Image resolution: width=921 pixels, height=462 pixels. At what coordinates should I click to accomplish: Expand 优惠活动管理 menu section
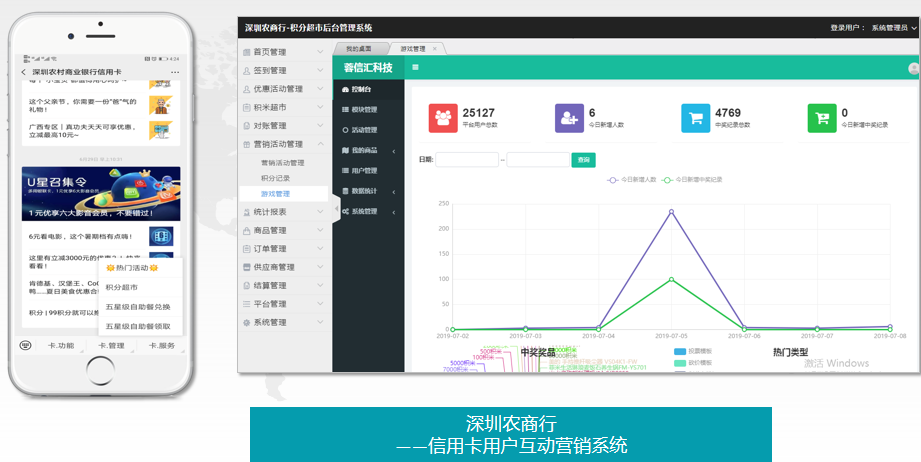point(284,89)
